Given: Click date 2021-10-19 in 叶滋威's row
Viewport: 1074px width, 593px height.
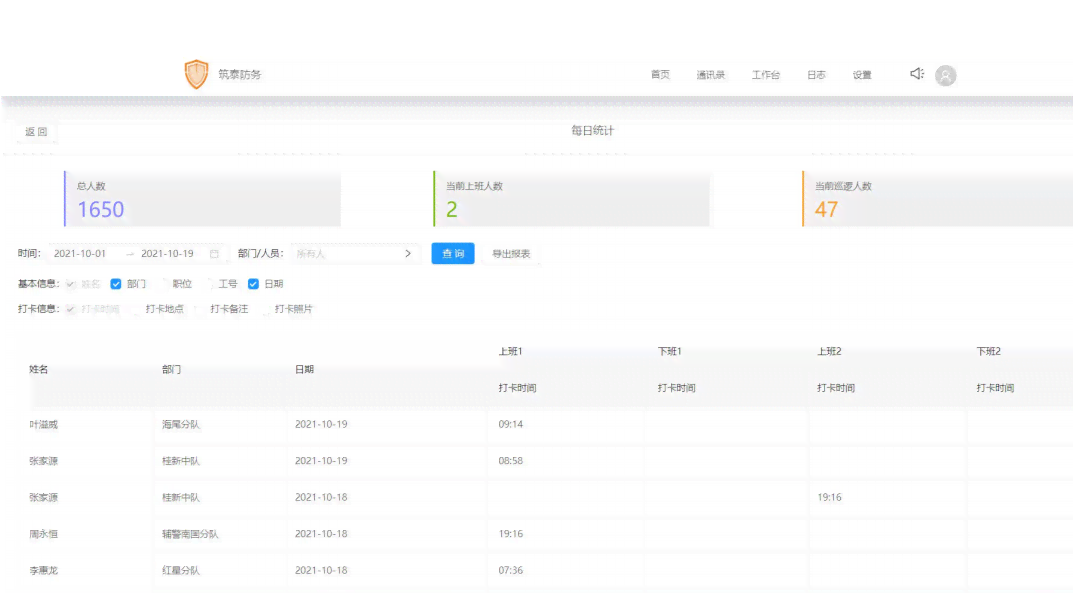Looking at the screenshot, I should click(x=321, y=425).
